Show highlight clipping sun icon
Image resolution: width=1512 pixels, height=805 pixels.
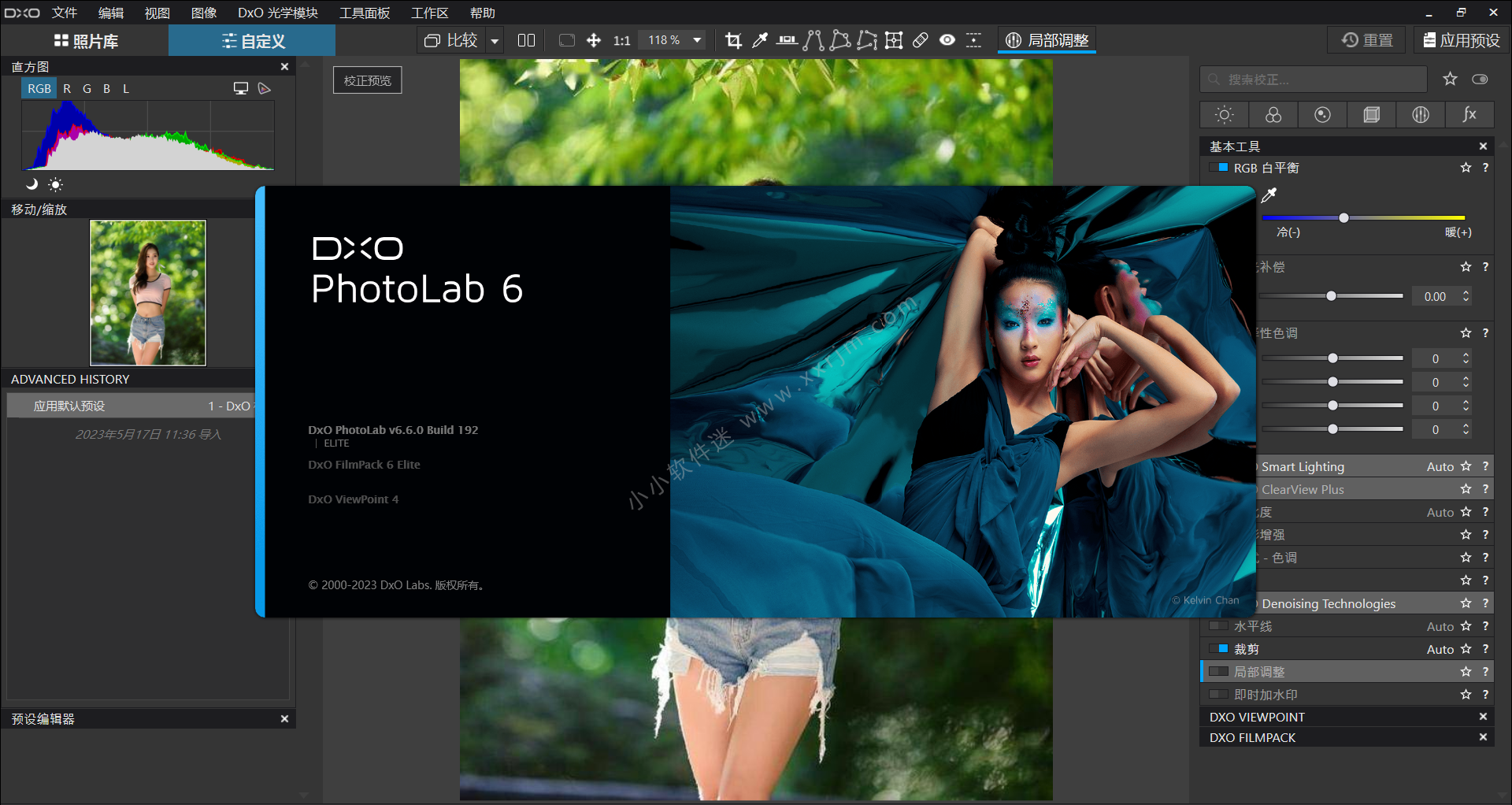pyautogui.click(x=55, y=184)
